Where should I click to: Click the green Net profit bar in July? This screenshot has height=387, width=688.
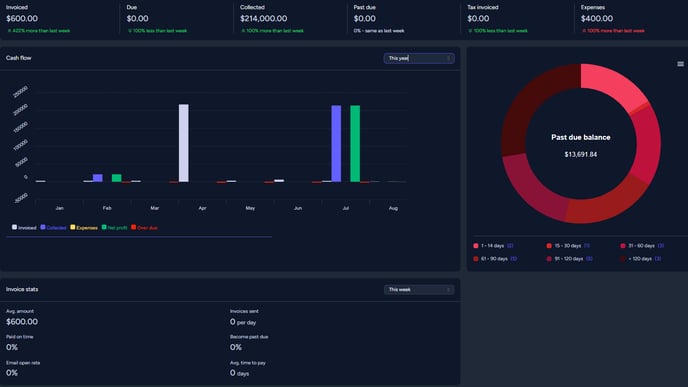(x=355, y=143)
